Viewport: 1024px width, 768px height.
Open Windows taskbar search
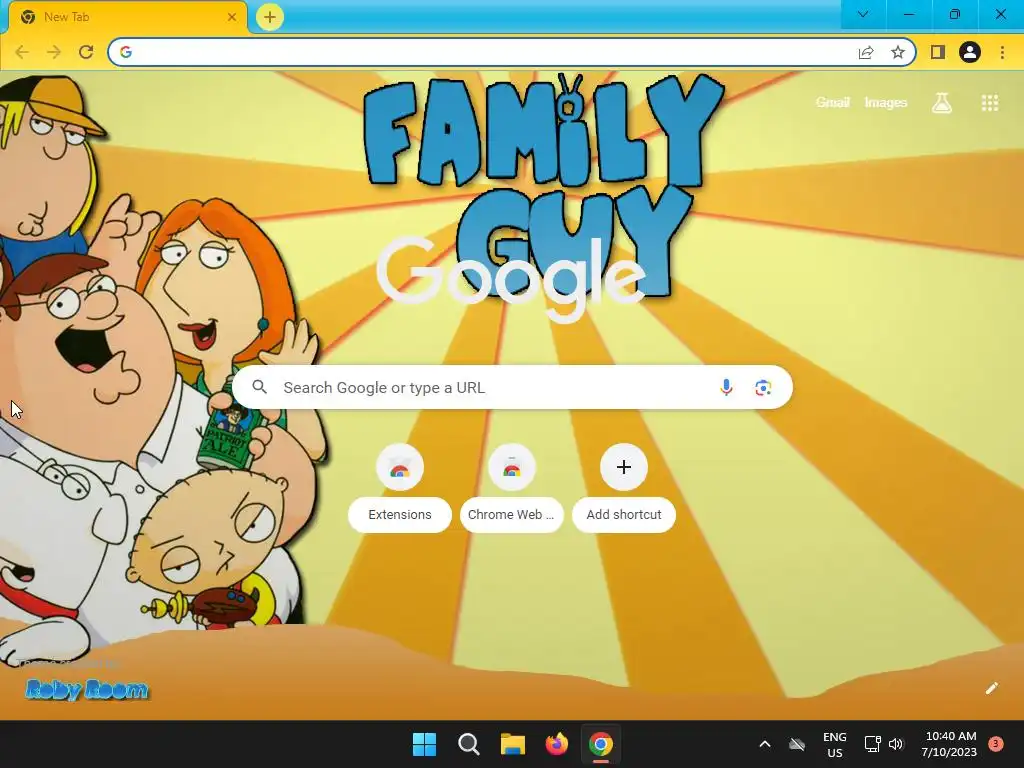469,744
